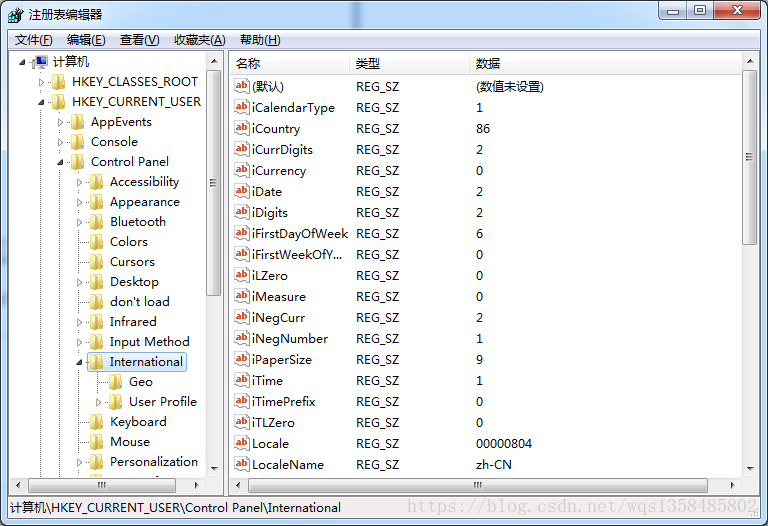The width and height of the screenshot is (768, 526).
Task: Click the string icon beside iCurrency
Action: tap(241, 170)
